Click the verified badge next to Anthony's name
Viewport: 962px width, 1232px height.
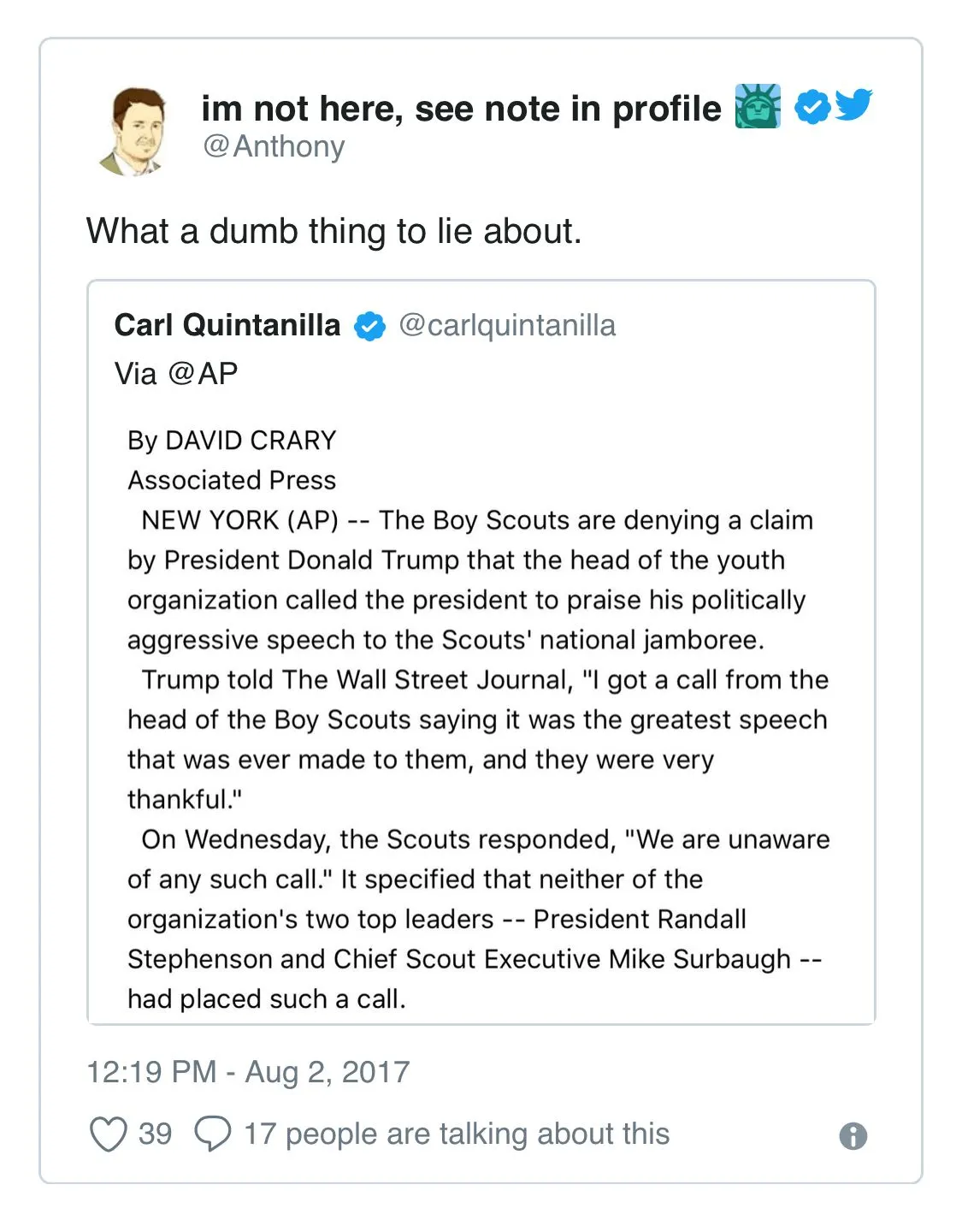(812, 107)
